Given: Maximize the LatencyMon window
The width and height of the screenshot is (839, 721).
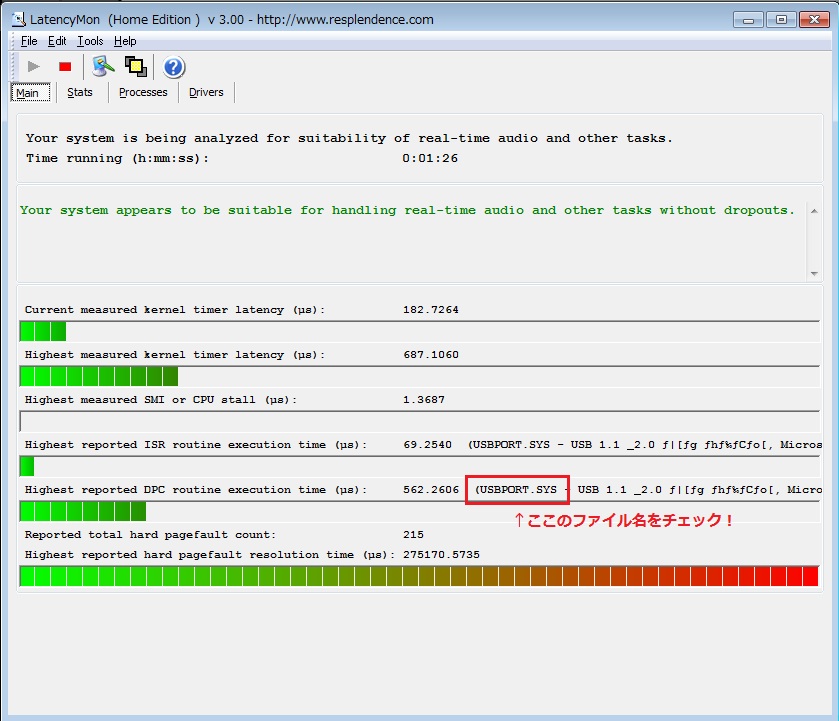Looking at the screenshot, I should click(x=781, y=20).
